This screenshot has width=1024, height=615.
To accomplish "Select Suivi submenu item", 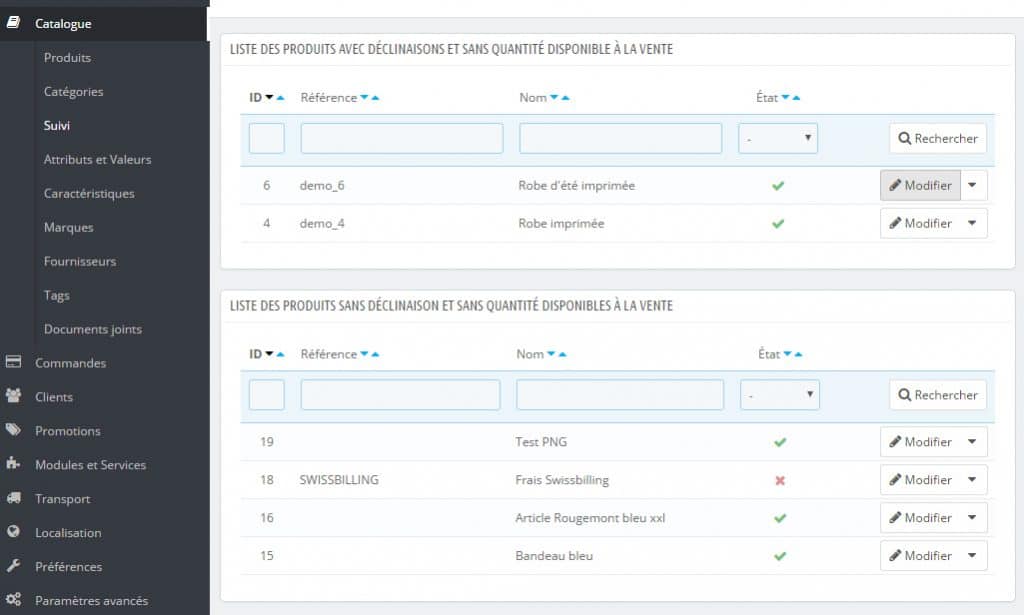I will click(57, 125).
